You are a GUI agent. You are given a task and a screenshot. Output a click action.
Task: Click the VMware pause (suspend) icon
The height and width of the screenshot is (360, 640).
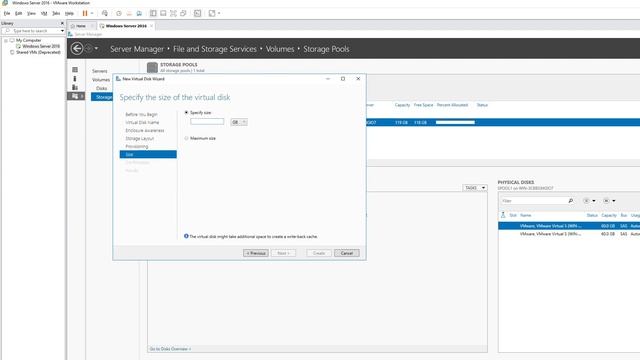click(x=85, y=13)
